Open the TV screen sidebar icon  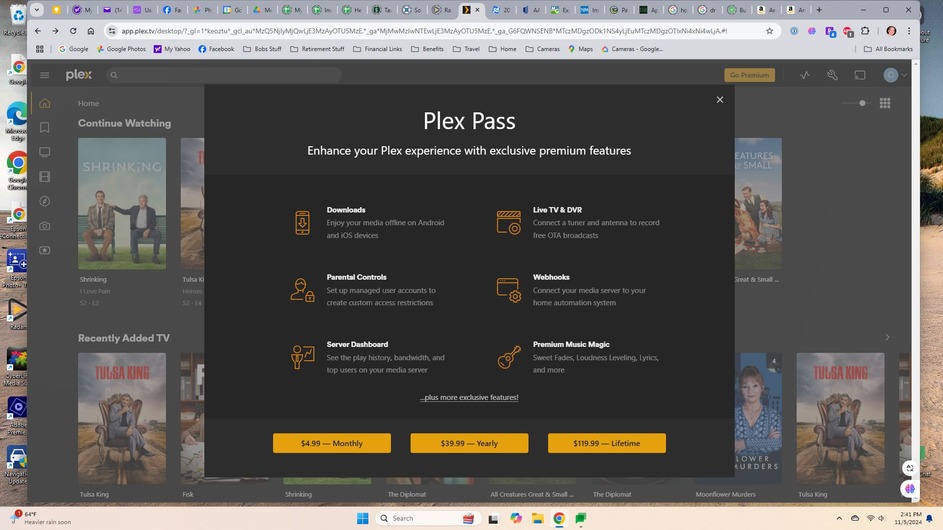45,152
